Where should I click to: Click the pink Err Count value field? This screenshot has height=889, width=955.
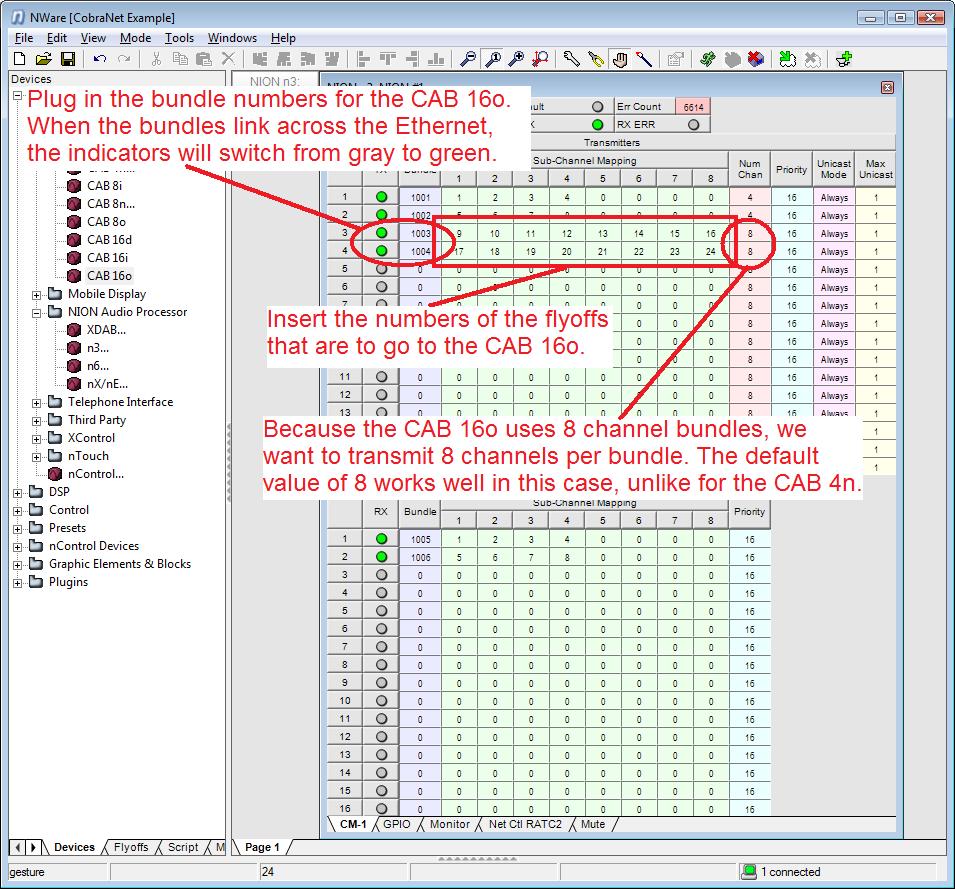tap(690, 107)
